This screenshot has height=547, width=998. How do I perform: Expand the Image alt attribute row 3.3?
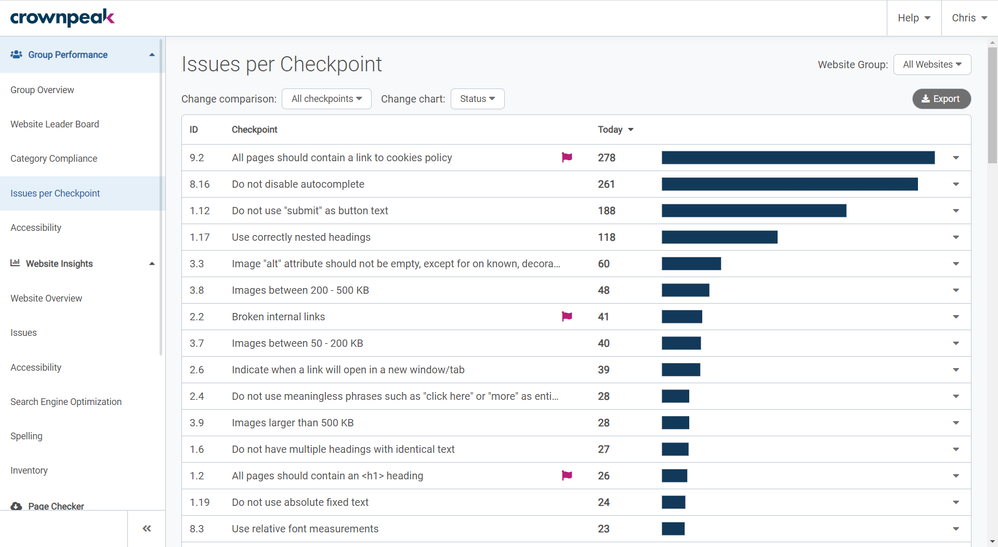pyautogui.click(x=956, y=264)
